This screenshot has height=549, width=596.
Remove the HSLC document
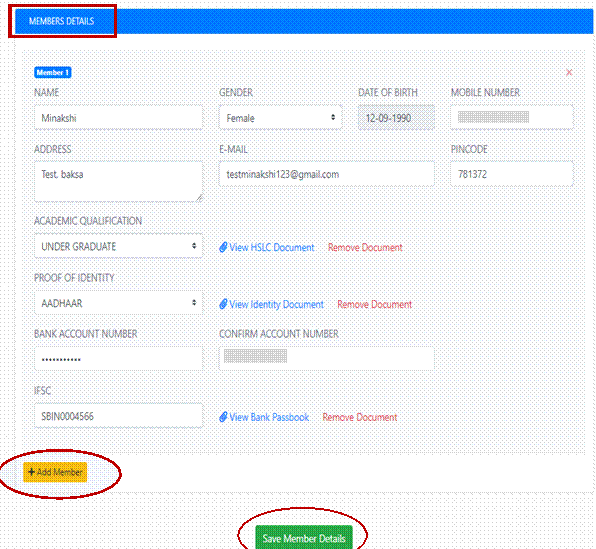coord(365,248)
